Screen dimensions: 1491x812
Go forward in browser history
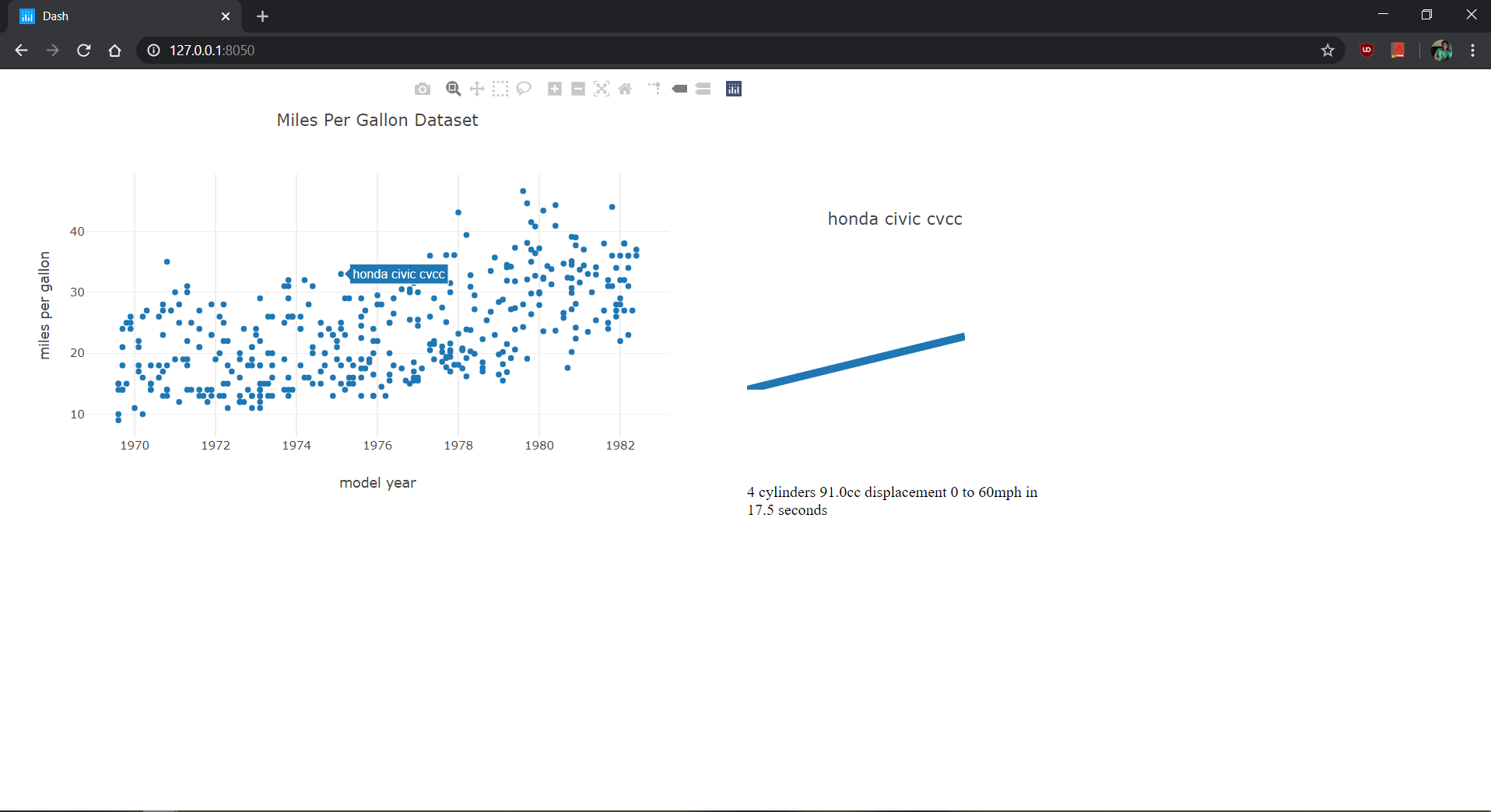52,51
